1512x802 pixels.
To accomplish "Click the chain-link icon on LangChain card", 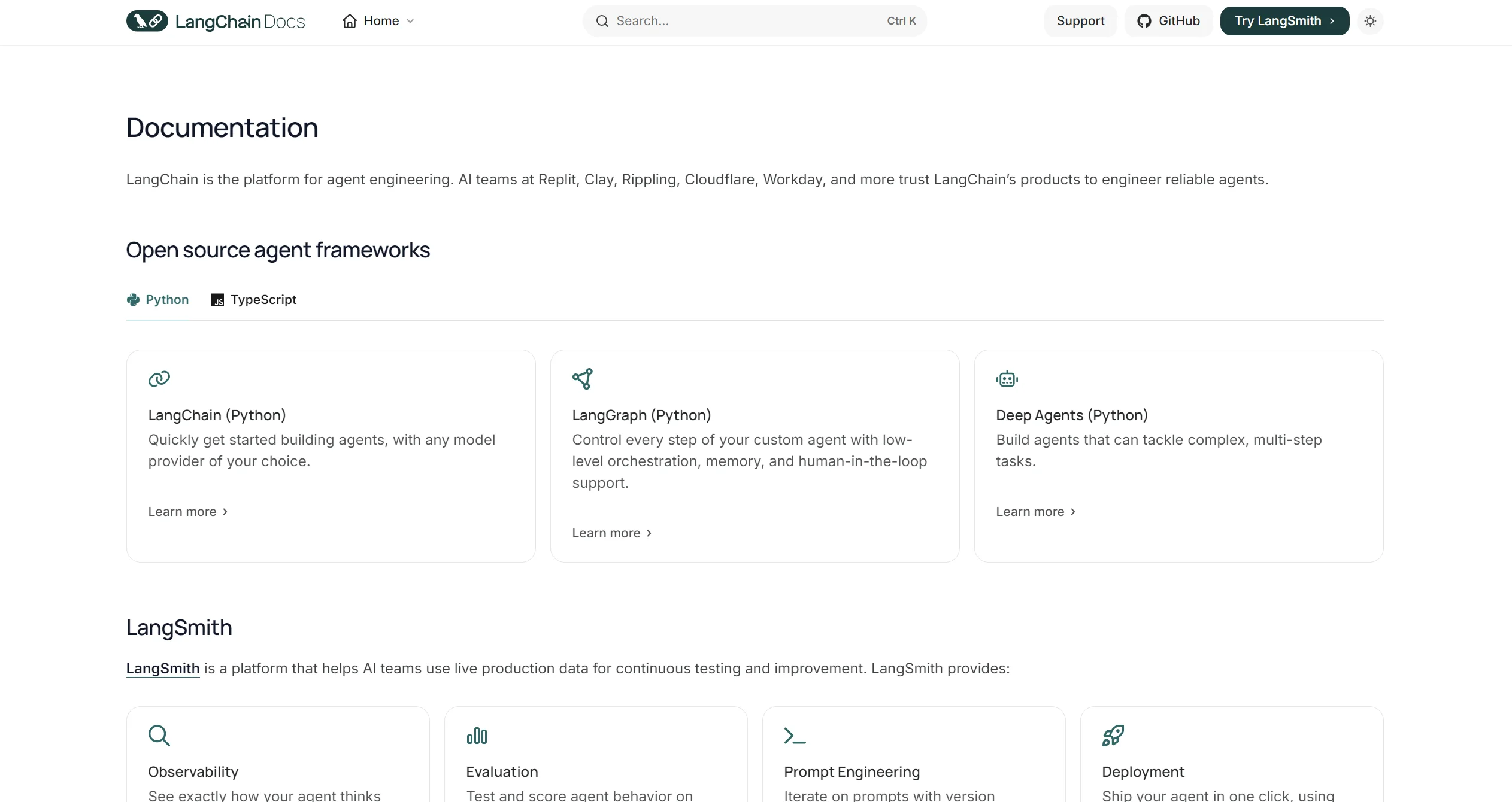I will coord(158,378).
